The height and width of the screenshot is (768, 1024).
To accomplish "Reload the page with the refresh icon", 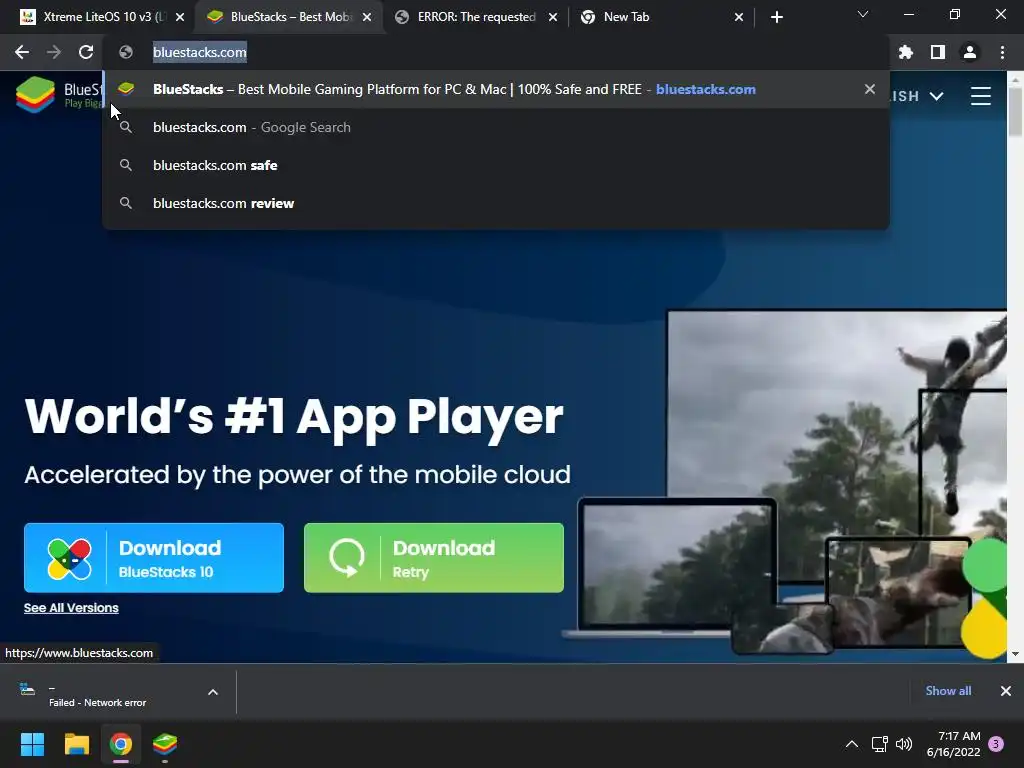I will coord(86,52).
